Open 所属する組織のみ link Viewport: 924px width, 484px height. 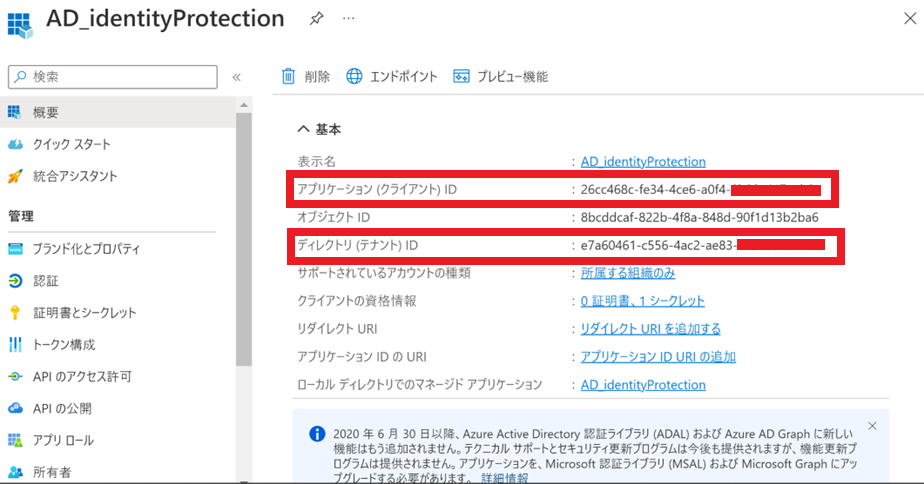point(628,273)
